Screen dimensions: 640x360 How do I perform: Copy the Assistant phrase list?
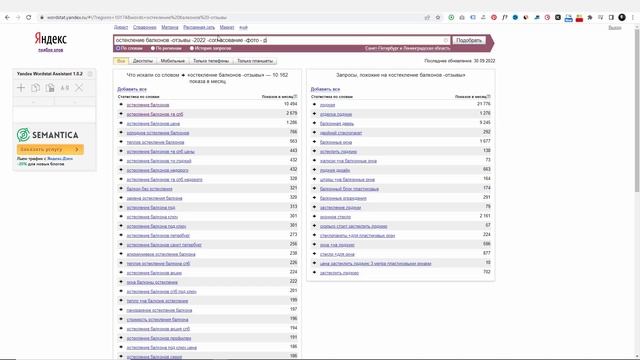36,88
